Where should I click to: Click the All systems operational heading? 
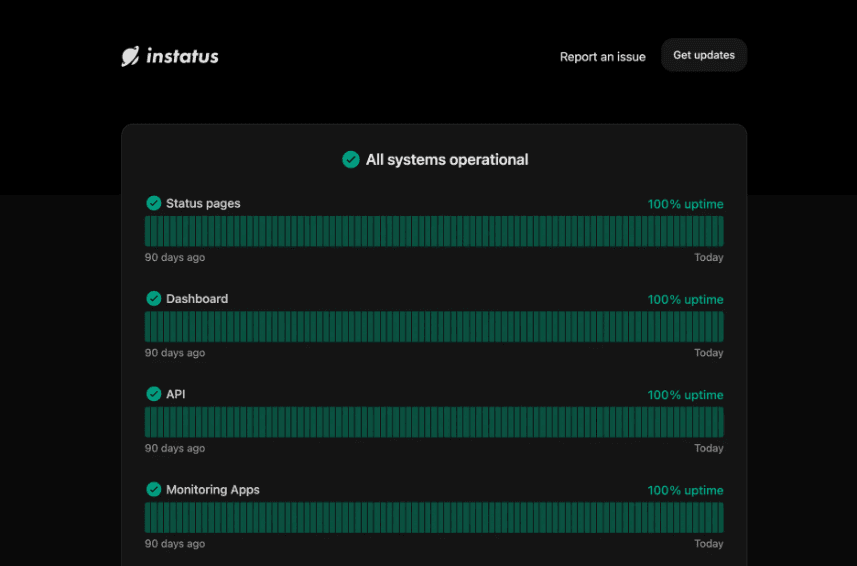(x=447, y=160)
